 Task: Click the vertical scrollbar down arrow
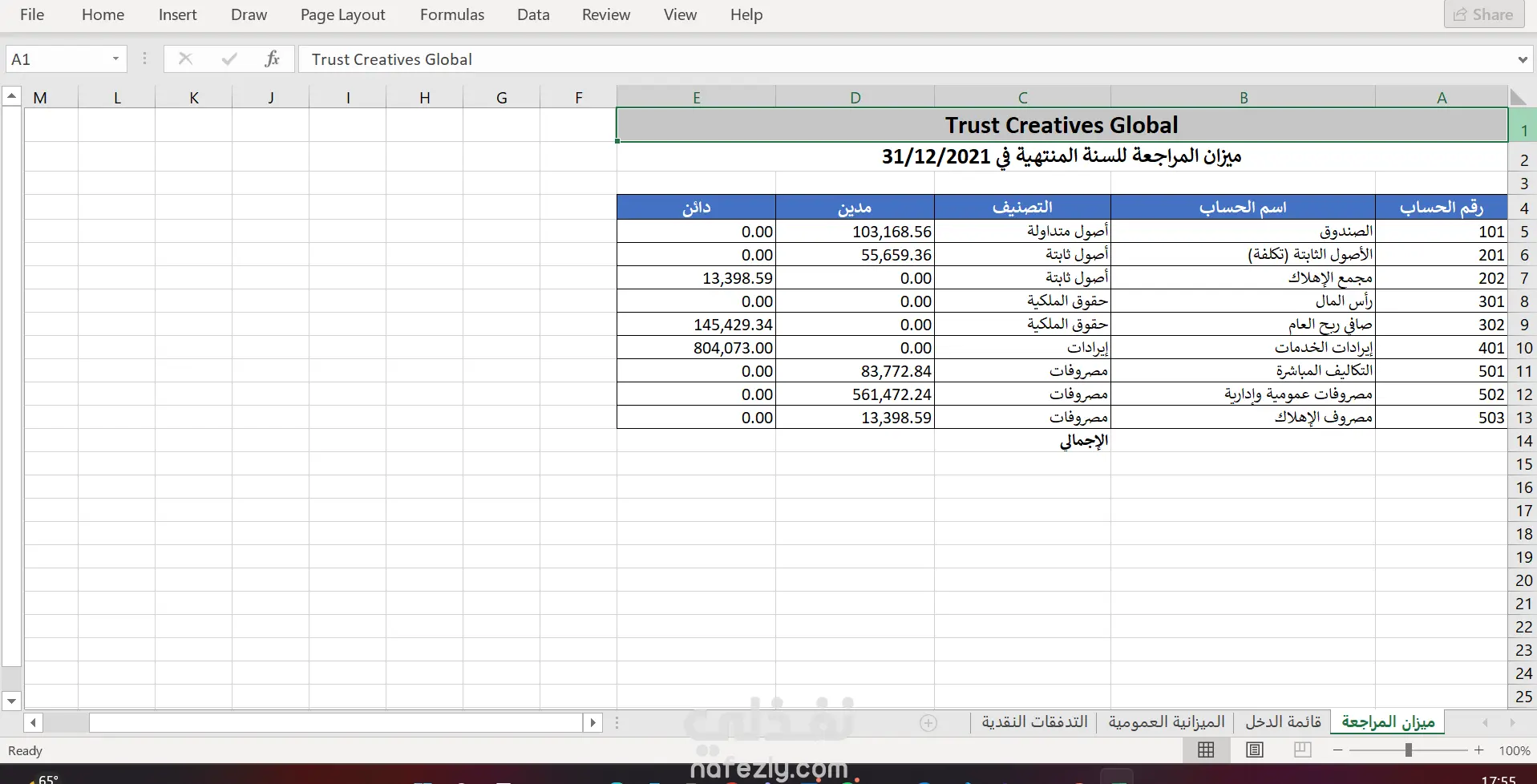tap(11, 701)
